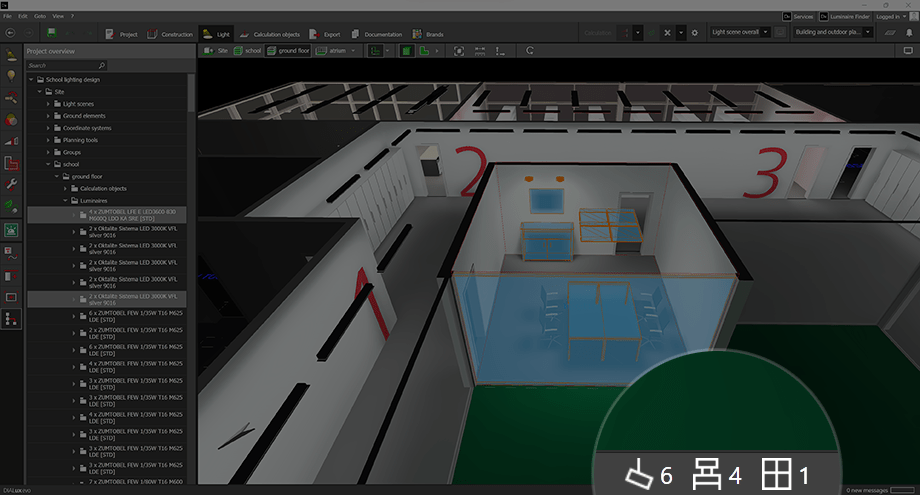Open calculation settings gear icon

click(694, 33)
